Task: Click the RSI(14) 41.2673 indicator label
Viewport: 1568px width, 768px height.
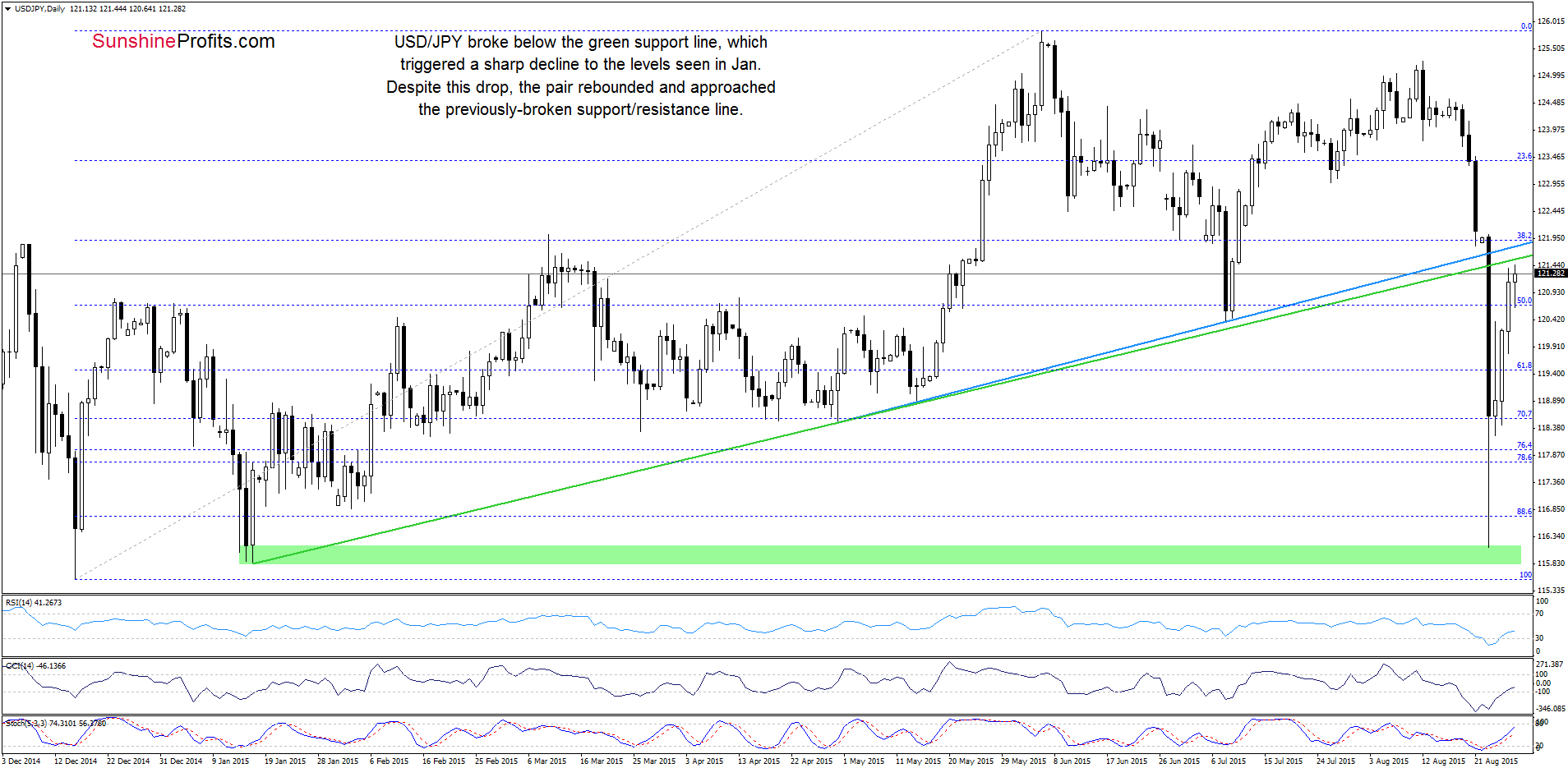Action: click(34, 603)
